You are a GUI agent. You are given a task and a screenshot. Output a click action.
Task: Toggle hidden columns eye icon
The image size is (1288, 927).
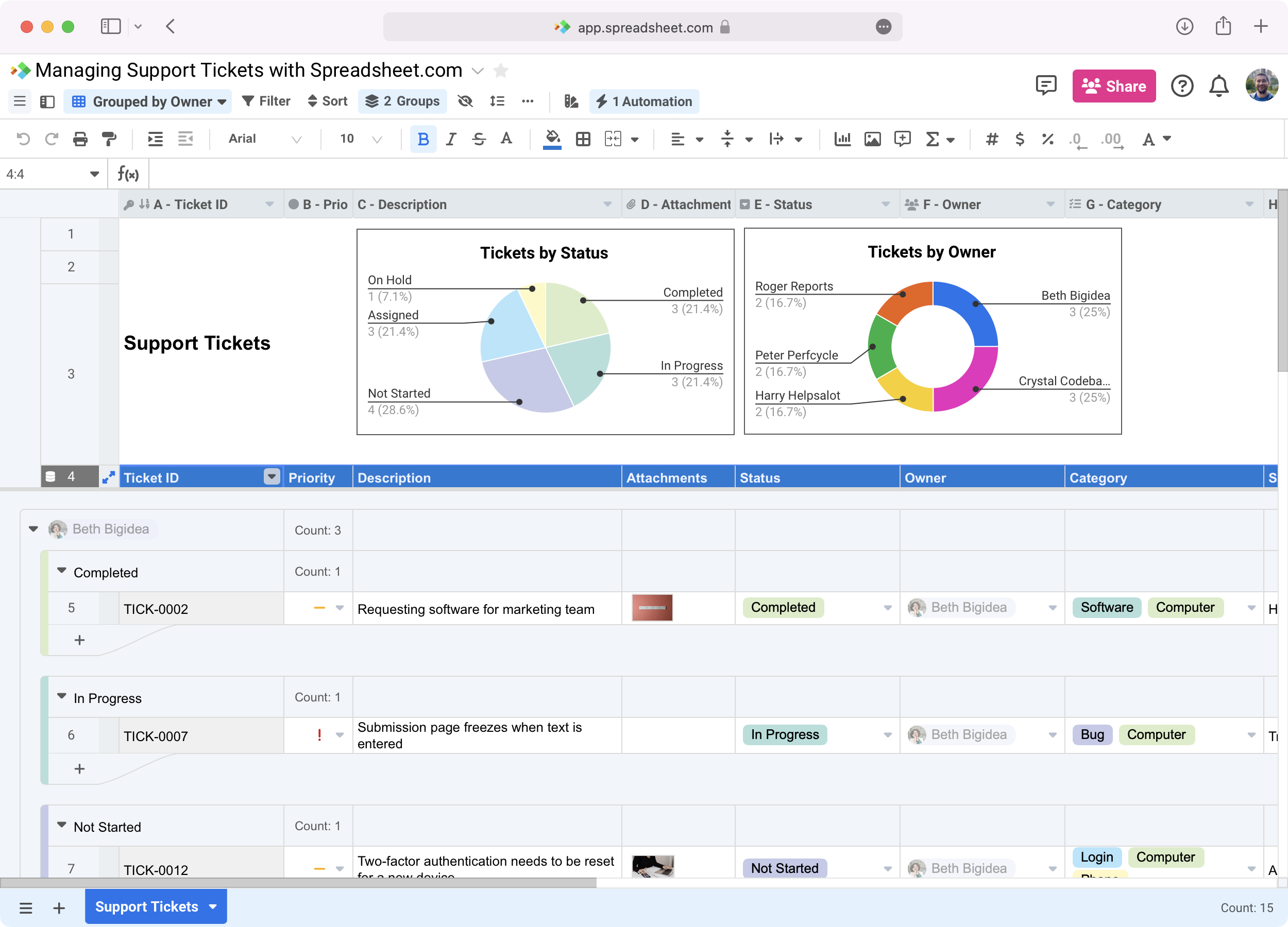click(x=465, y=101)
